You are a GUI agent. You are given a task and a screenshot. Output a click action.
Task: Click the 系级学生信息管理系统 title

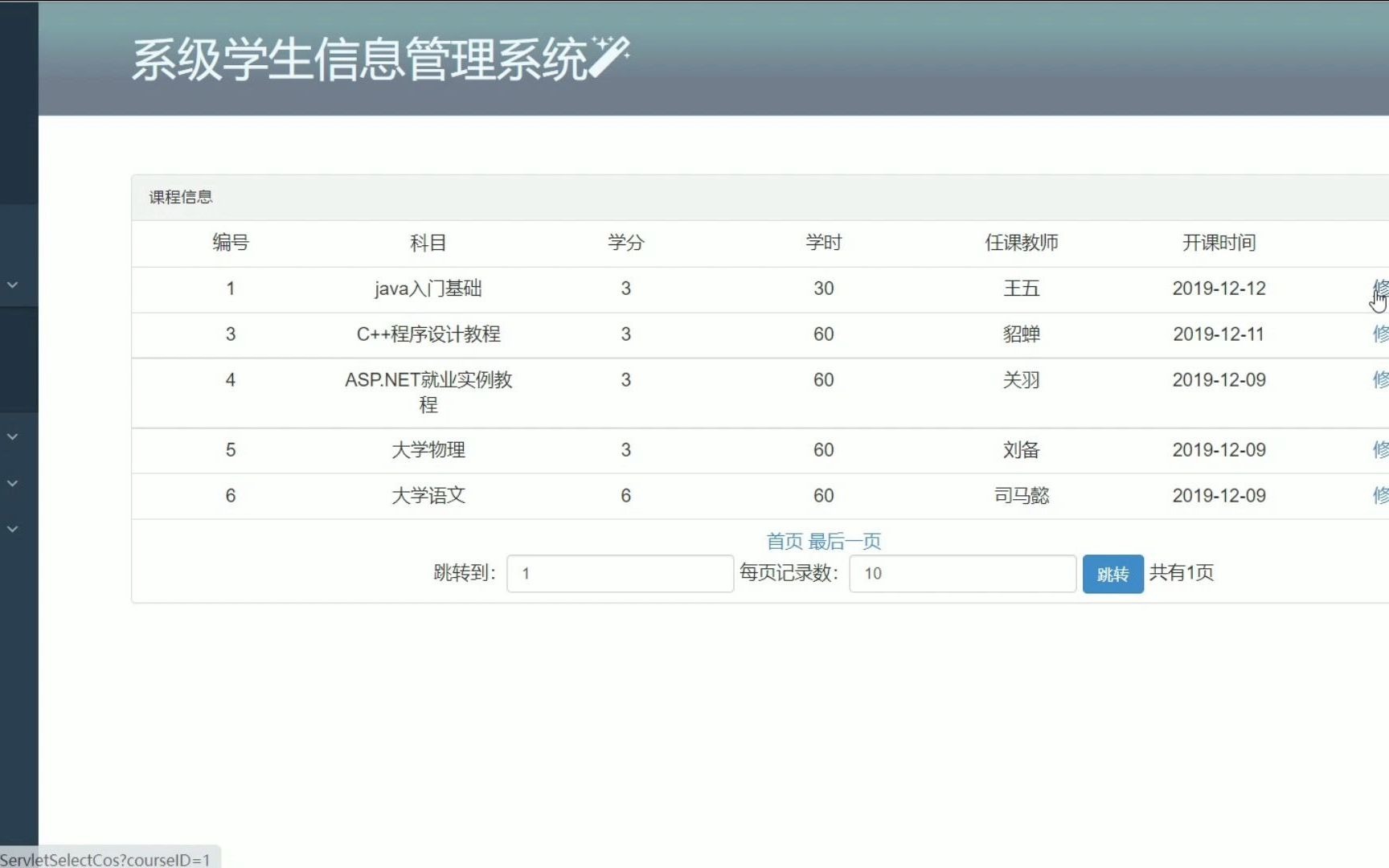click(360, 59)
